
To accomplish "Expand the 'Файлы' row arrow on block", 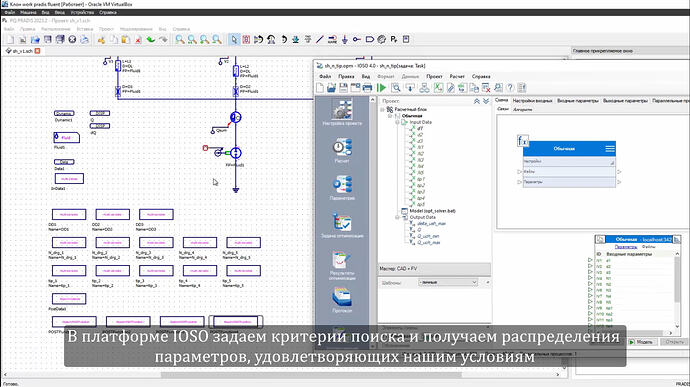I will pyautogui.click(x=619, y=172).
